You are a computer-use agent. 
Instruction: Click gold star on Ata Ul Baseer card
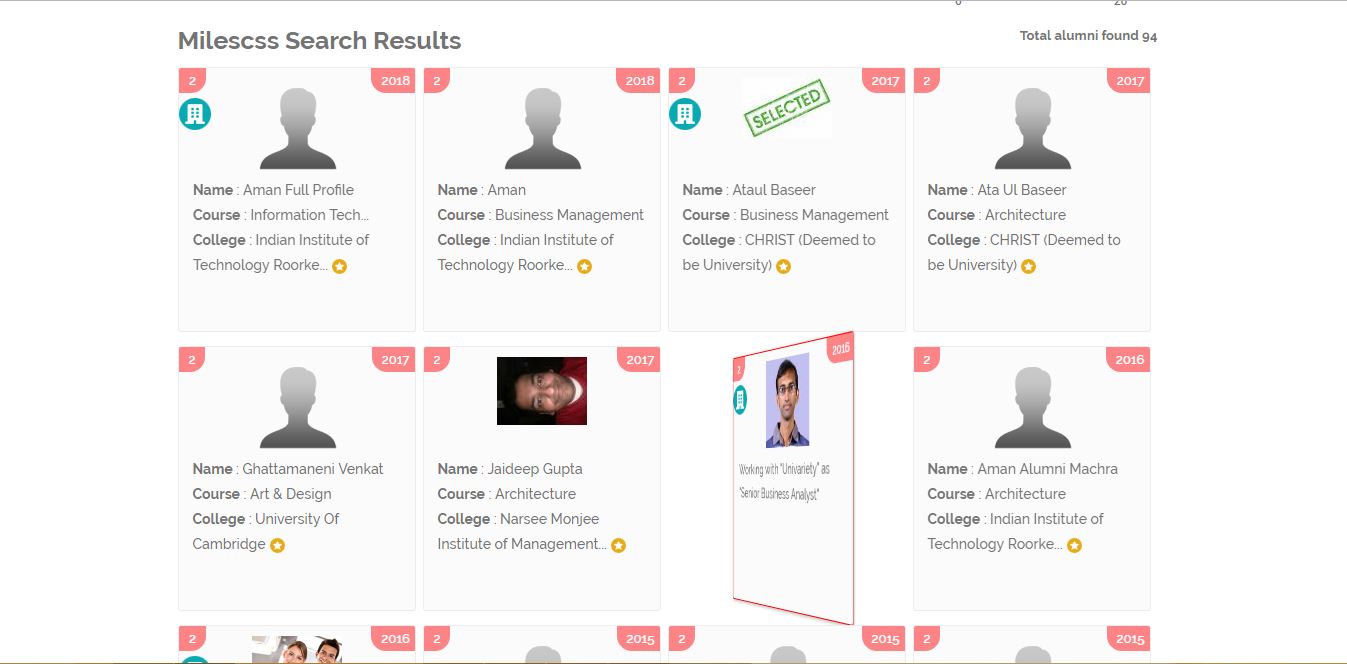pyautogui.click(x=1028, y=267)
